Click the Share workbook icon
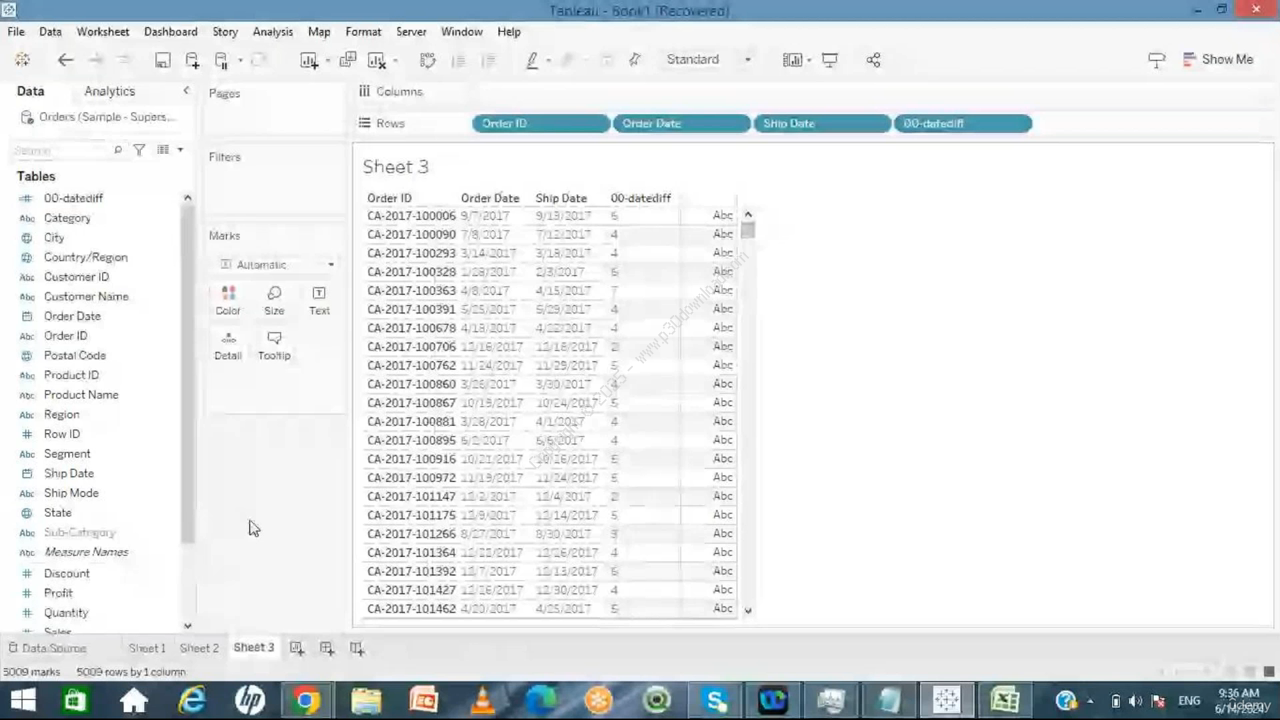The height and width of the screenshot is (720, 1280). click(873, 60)
